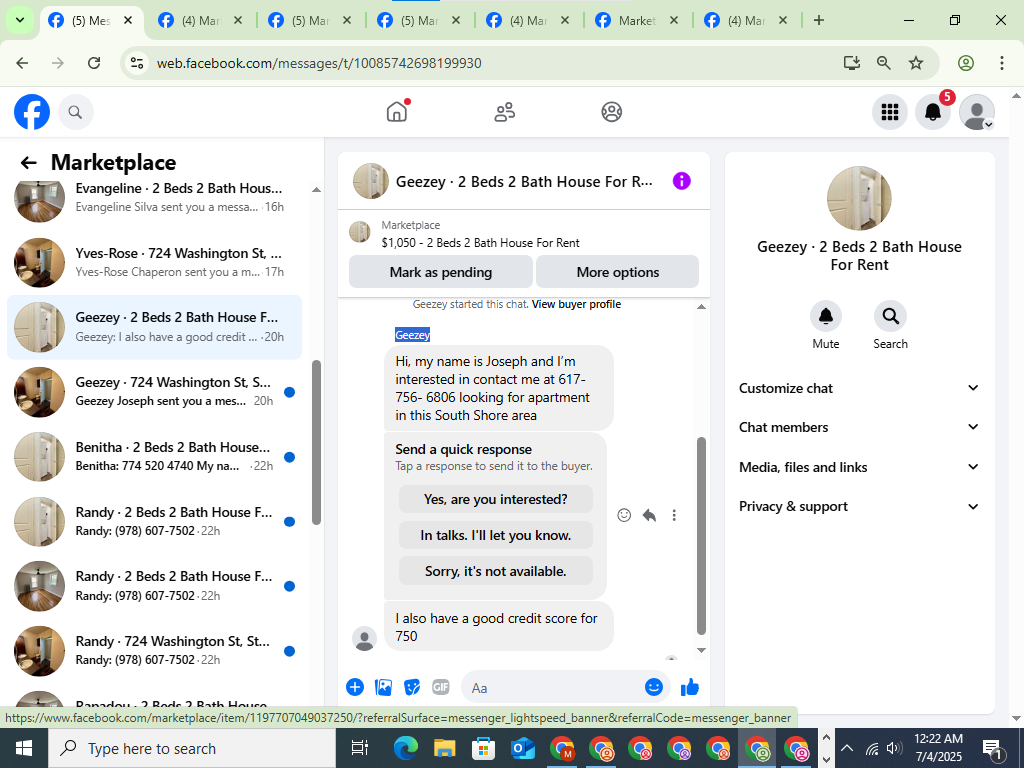Open browser zoom magnifier icon
Viewport: 1024px width, 768px height.
[x=884, y=63]
